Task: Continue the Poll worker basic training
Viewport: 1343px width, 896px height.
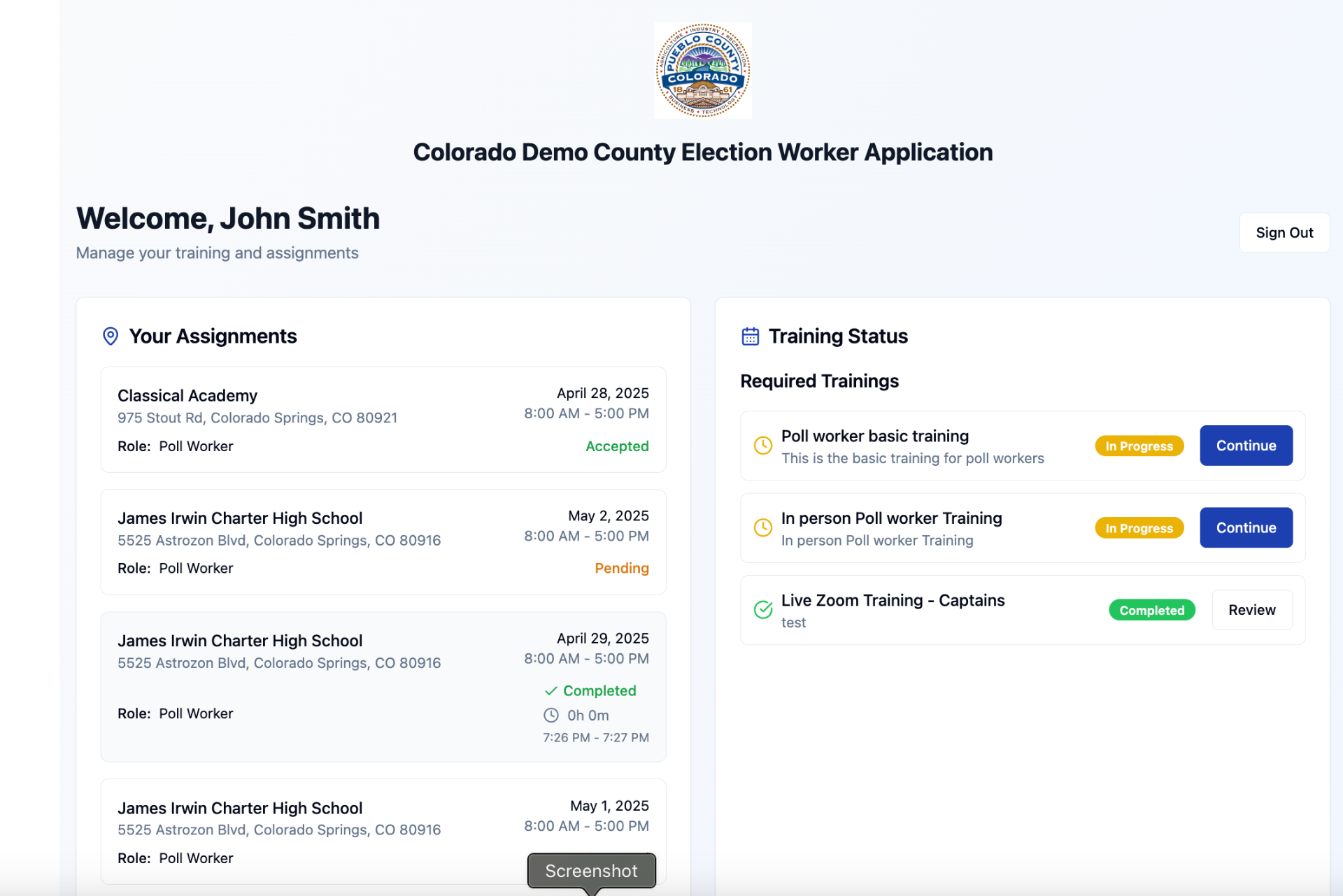Action: coord(1245,446)
